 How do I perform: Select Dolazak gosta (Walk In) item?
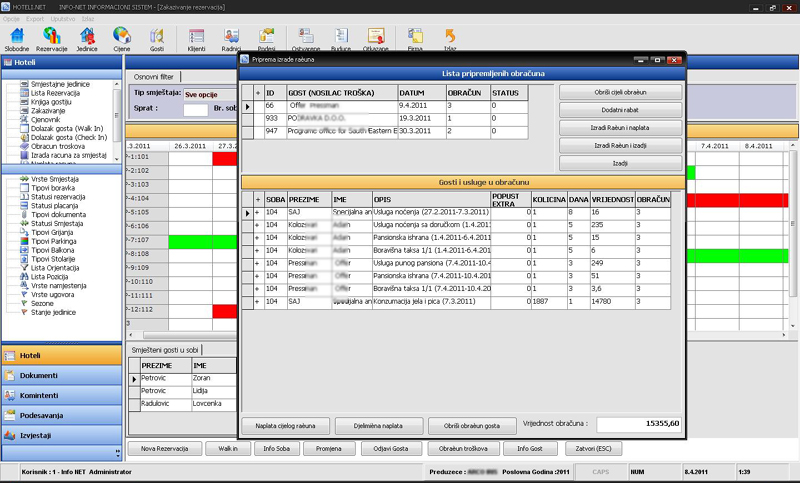(66, 129)
